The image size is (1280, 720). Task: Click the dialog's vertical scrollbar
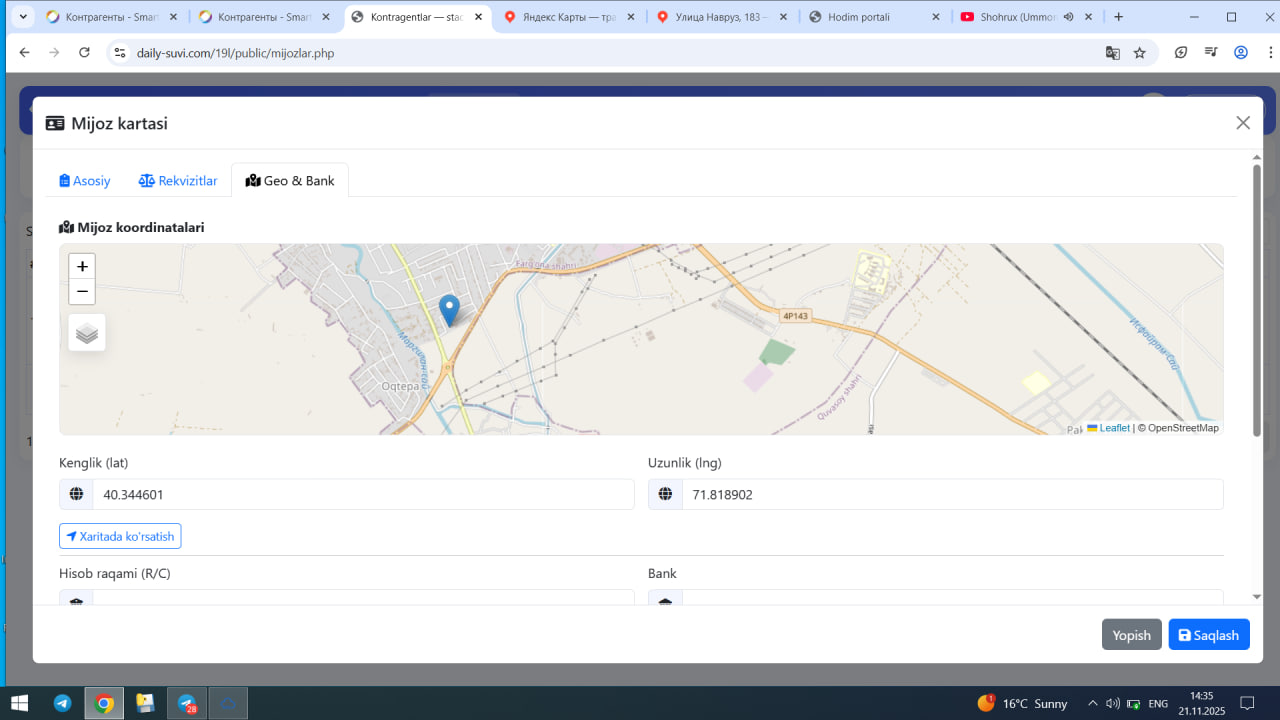pos(1257,299)
